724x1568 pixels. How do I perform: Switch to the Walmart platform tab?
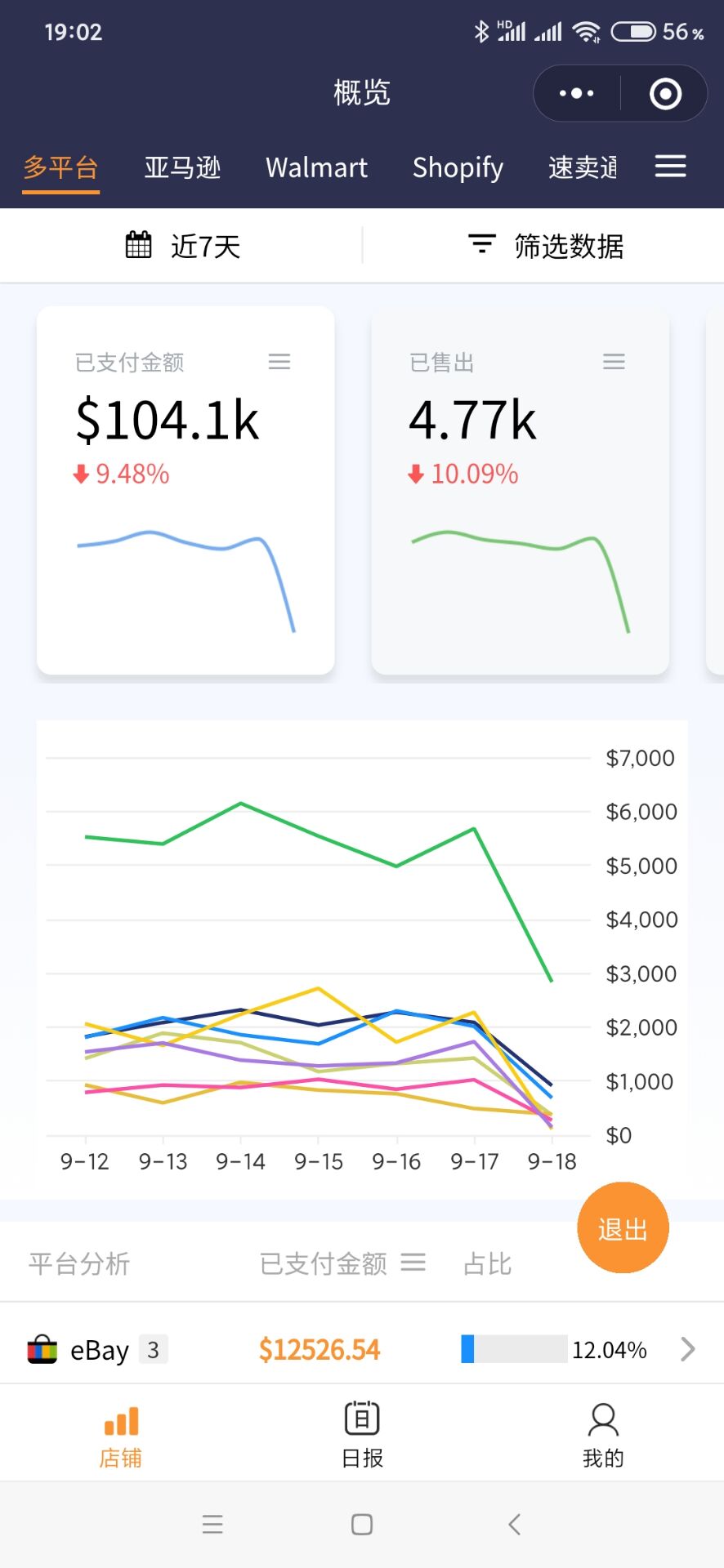pos(316,167)
